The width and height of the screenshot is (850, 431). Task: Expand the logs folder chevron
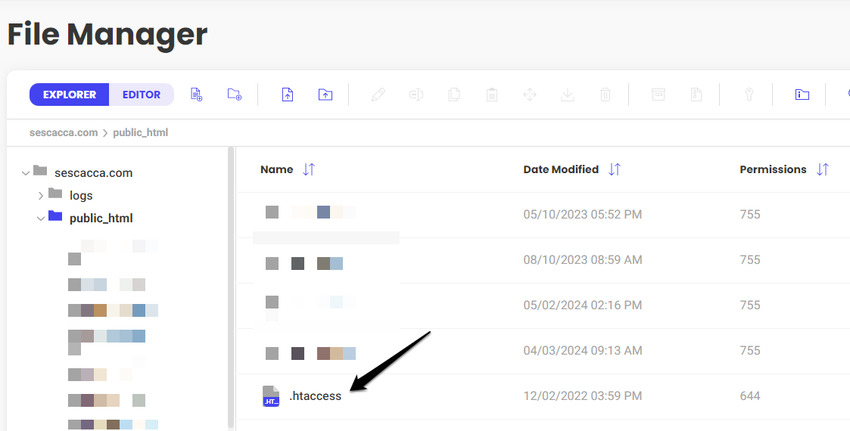coord(41,195)
